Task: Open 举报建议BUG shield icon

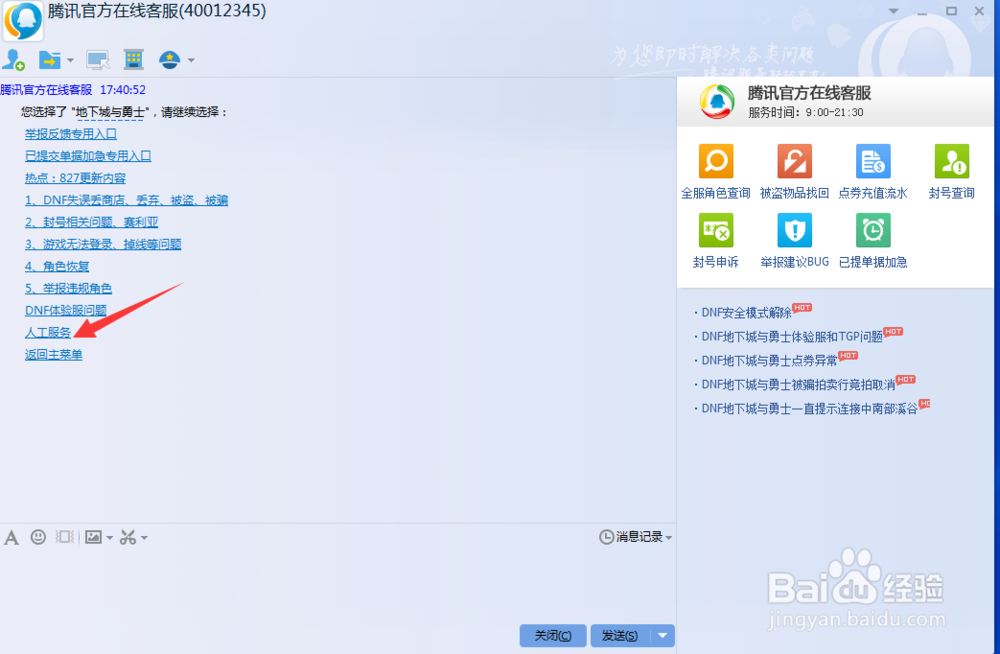Action: click(x=794, y=230)
